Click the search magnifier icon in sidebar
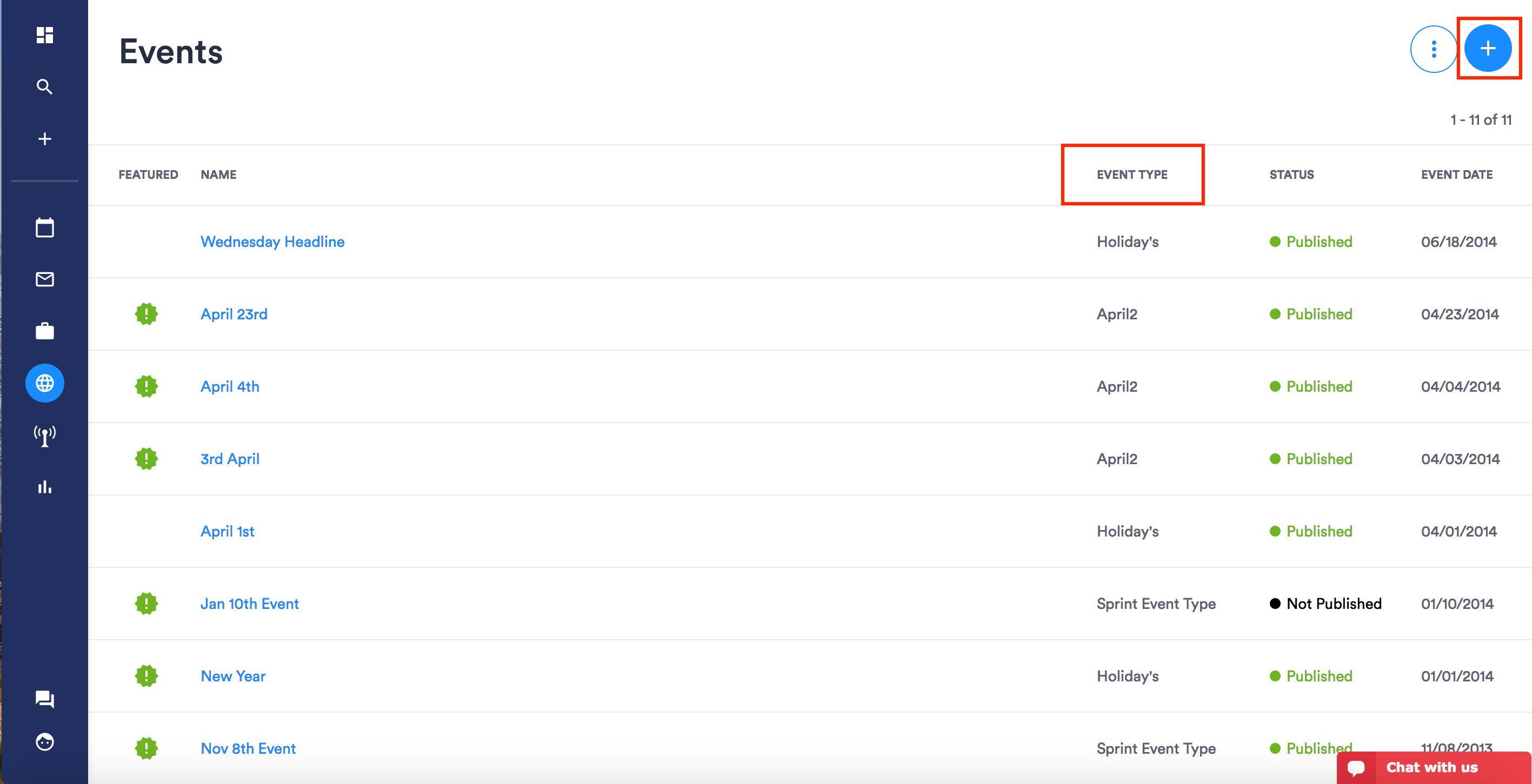Screen dimensions: 1532x784 click(45, 87)
